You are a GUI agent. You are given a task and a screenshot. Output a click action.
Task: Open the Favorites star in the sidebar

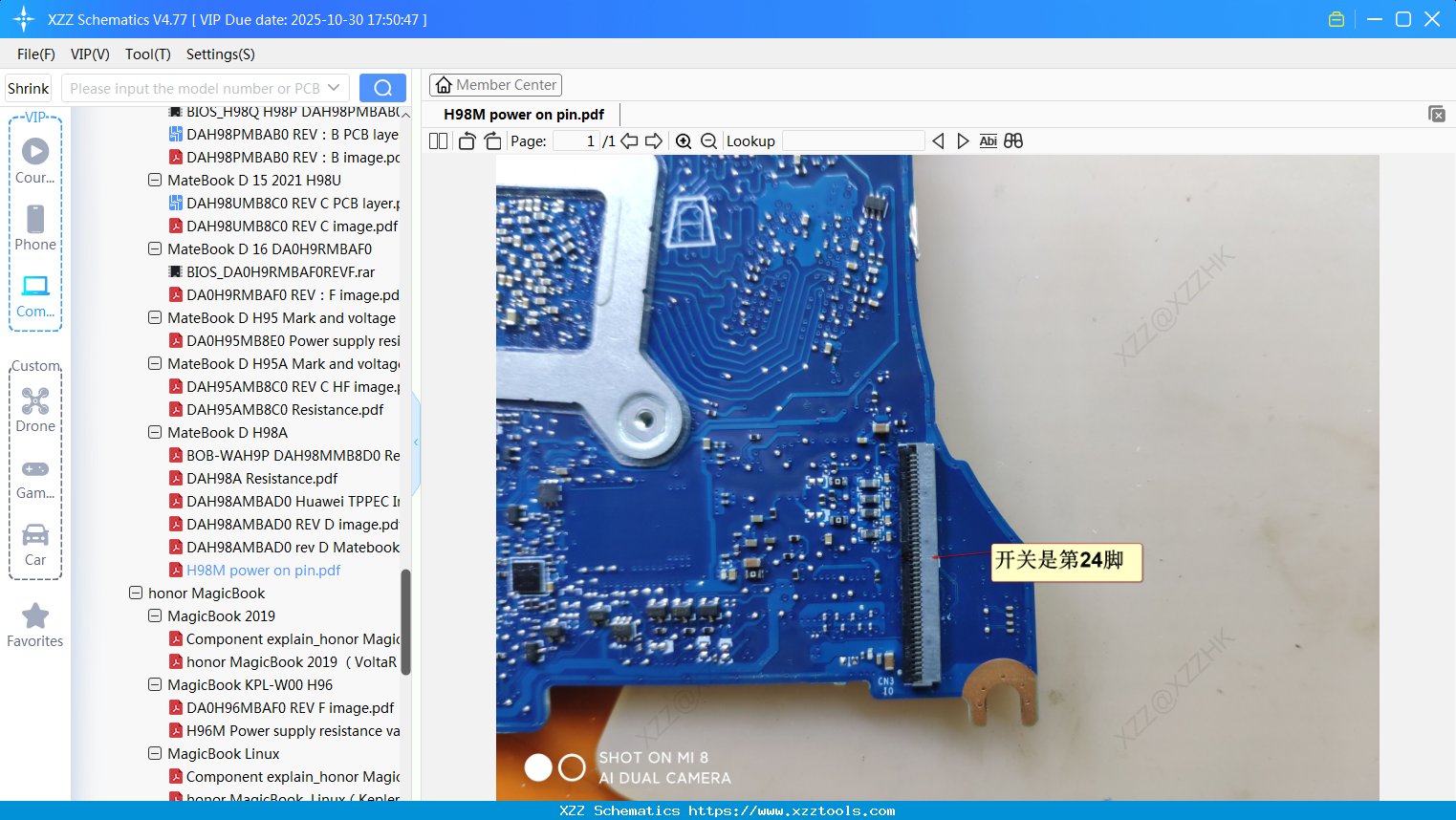[x=35, y=625]
